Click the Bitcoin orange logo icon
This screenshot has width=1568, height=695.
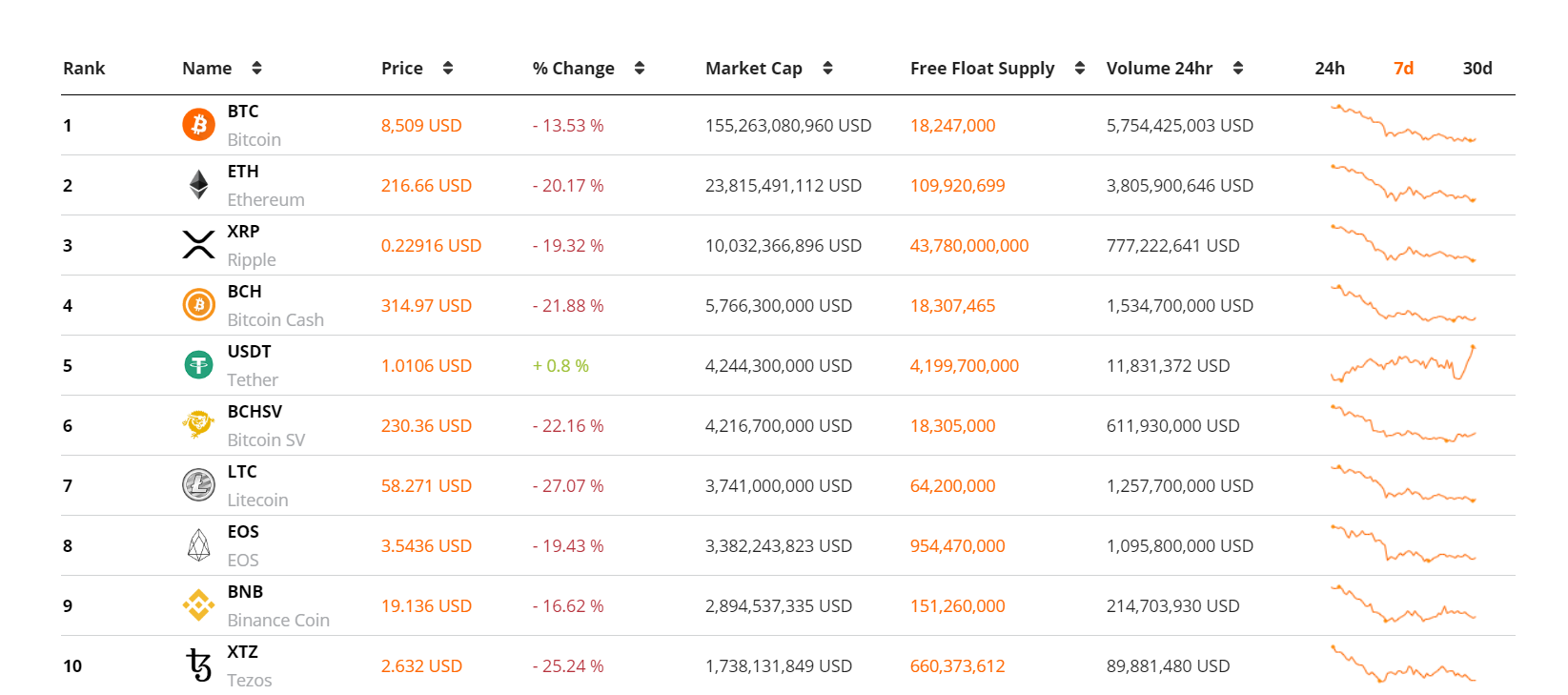[198, 124]
